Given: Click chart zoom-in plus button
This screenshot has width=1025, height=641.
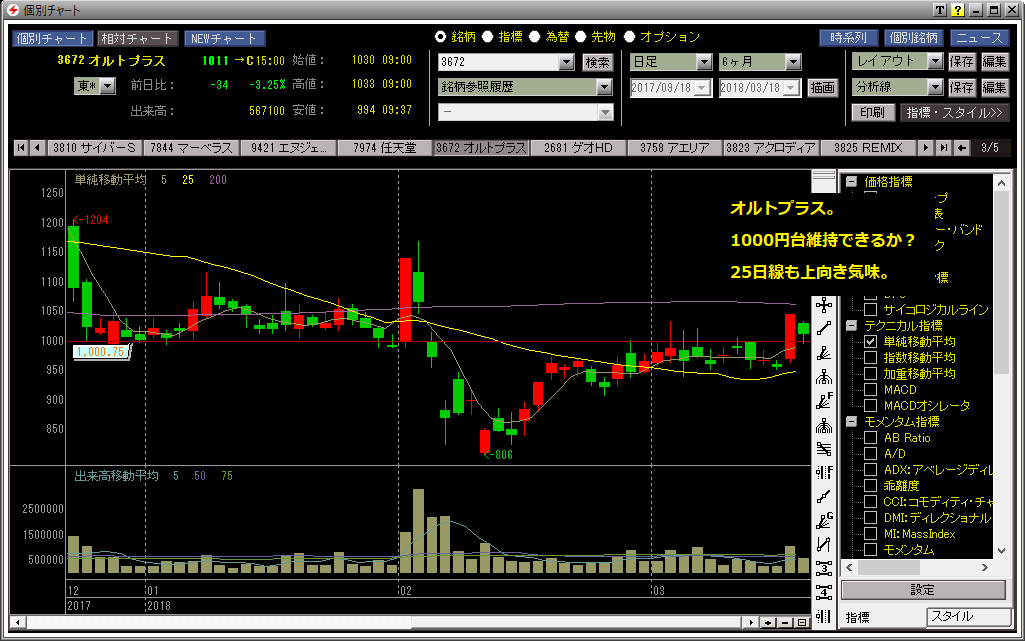Looking at the screenshot, I should (x=768, y=623).
